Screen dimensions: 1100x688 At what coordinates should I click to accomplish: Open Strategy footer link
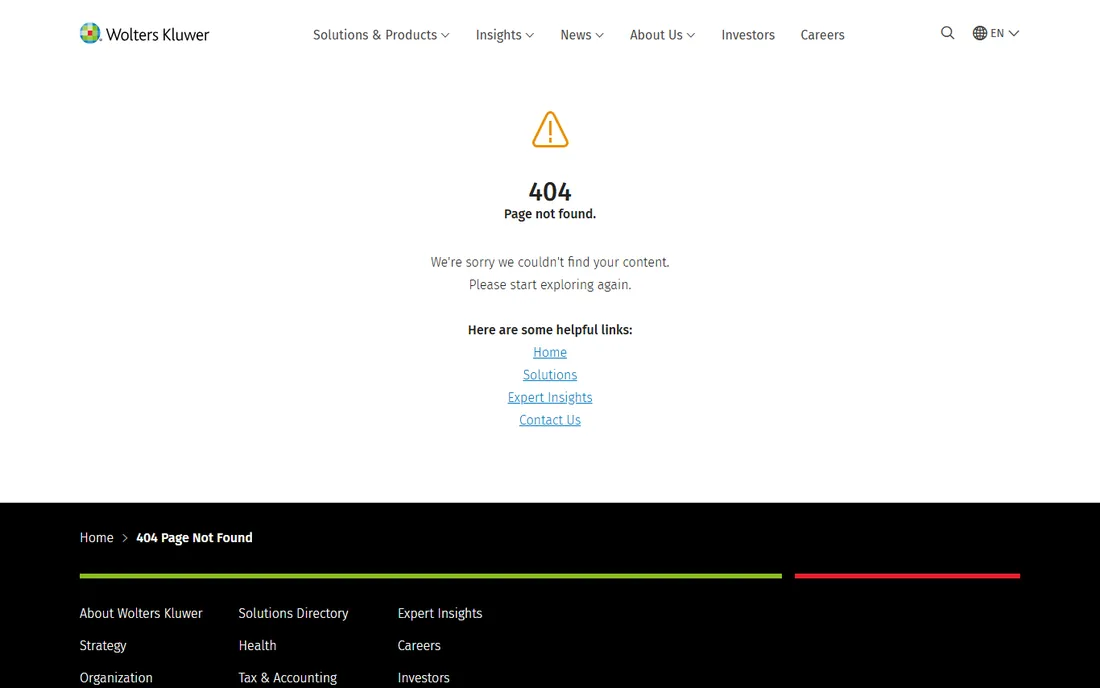coord(103,646)
